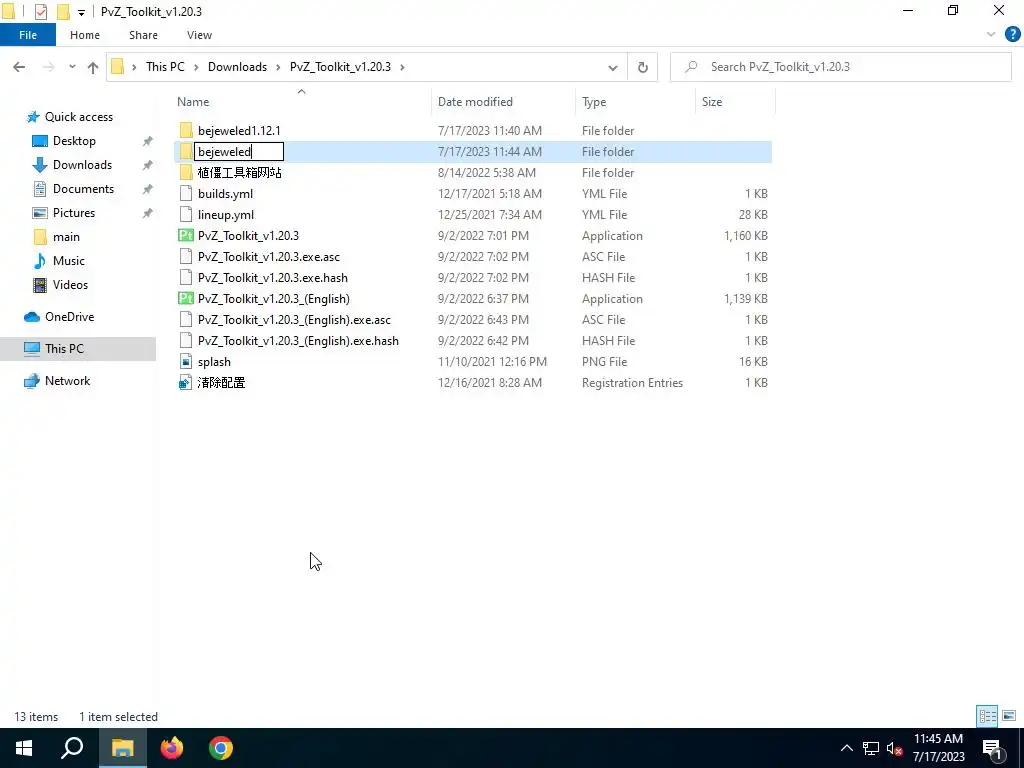Open the File menu tab

pos(27,35)
